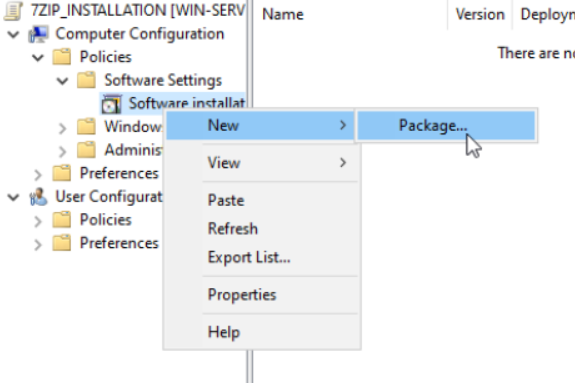Viewport: 575px width, 383px height.
Task: Click the 7ZIP_INSTALLATION policy scroll icon
Action: click(14, 10)
